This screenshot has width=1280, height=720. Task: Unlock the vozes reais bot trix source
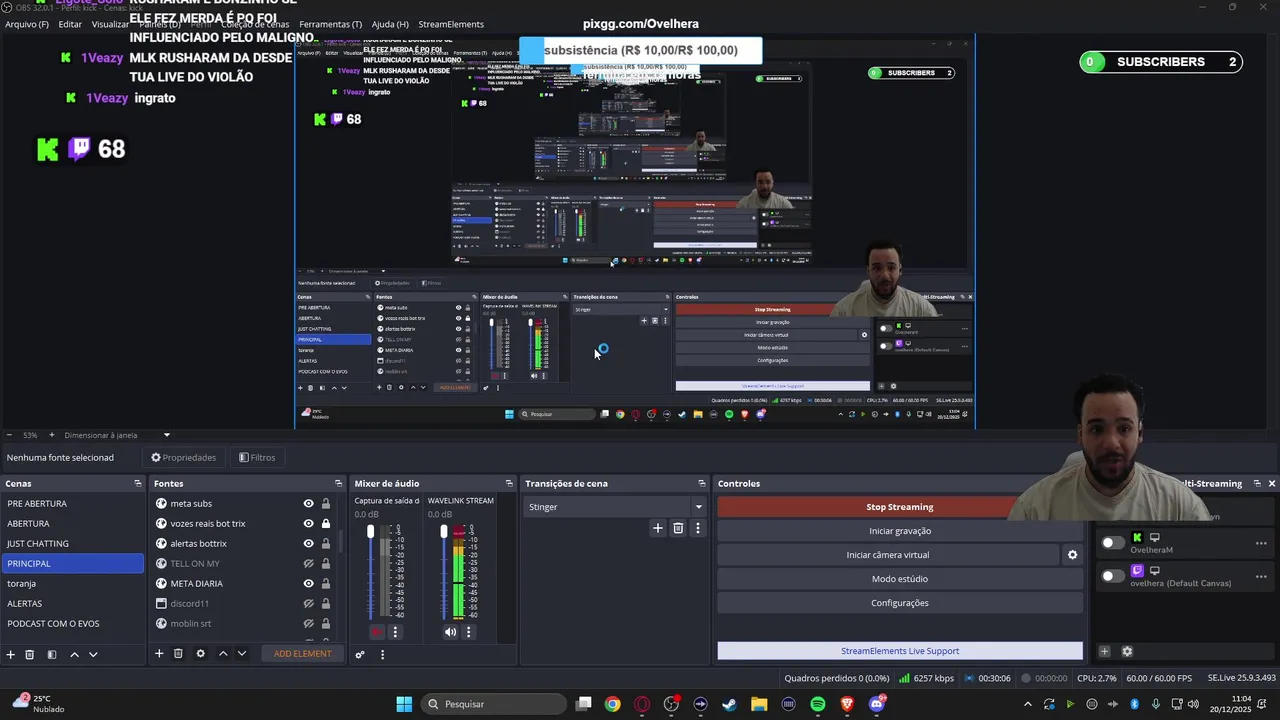click(326, 524)
